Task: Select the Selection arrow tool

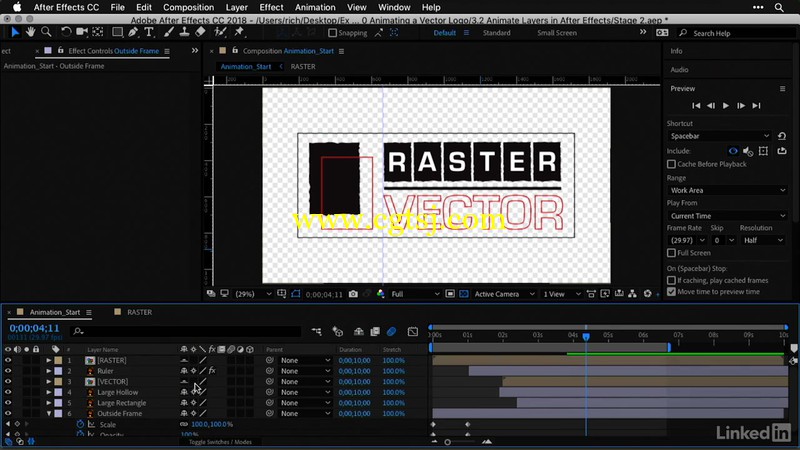Action: point(15,32)
